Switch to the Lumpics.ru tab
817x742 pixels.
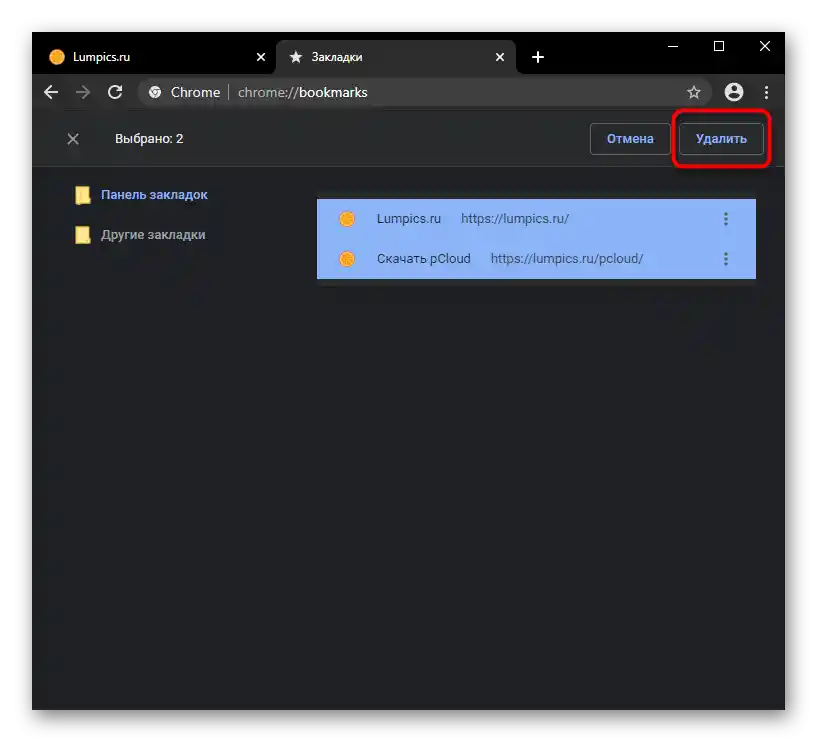click(156, 57)
